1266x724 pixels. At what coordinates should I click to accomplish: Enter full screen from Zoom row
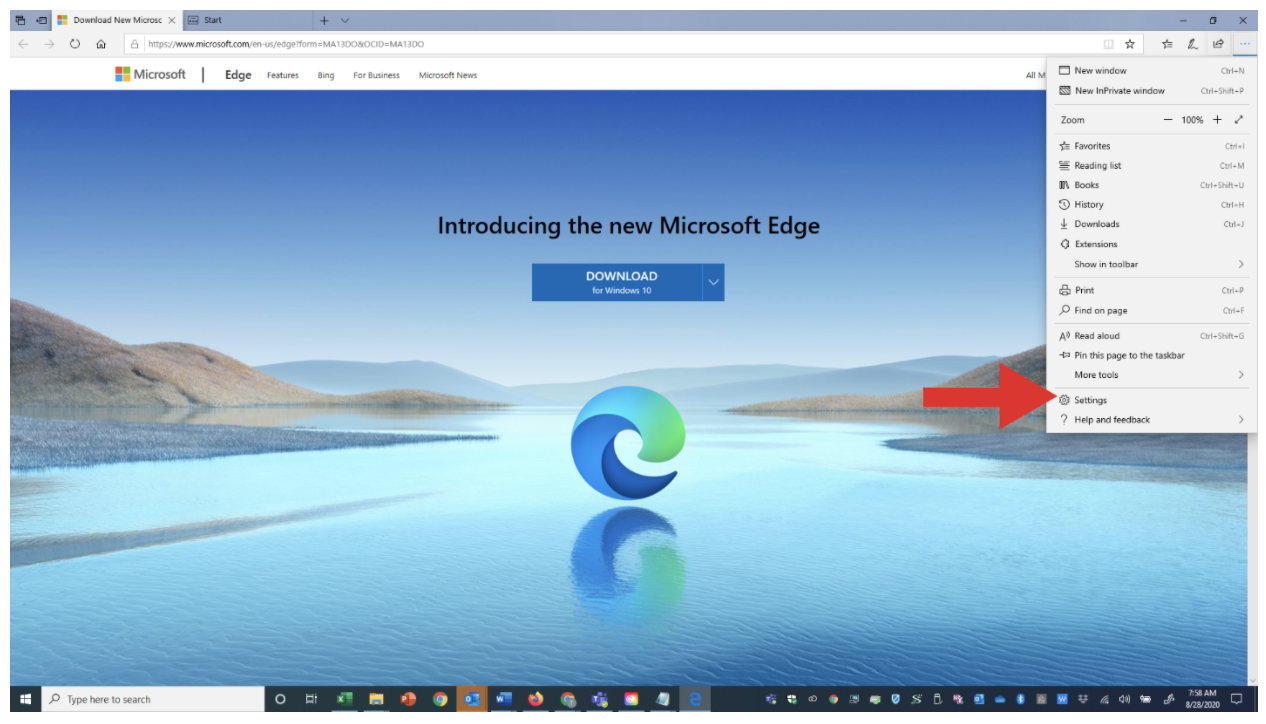pos(1239,120)
